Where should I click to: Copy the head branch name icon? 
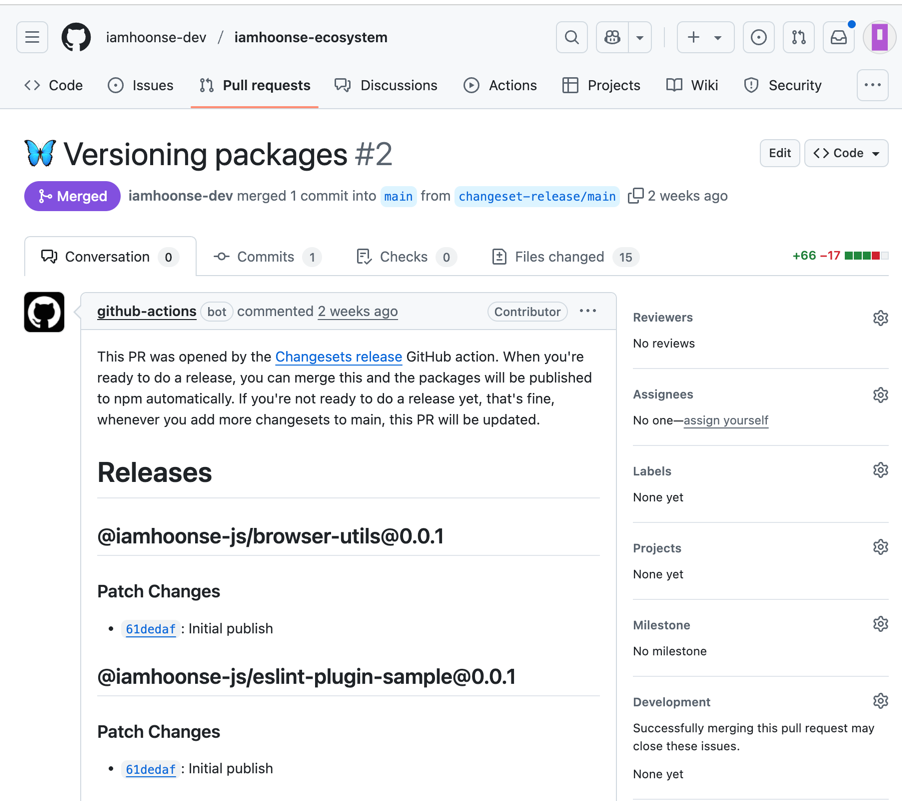point(635,196)
